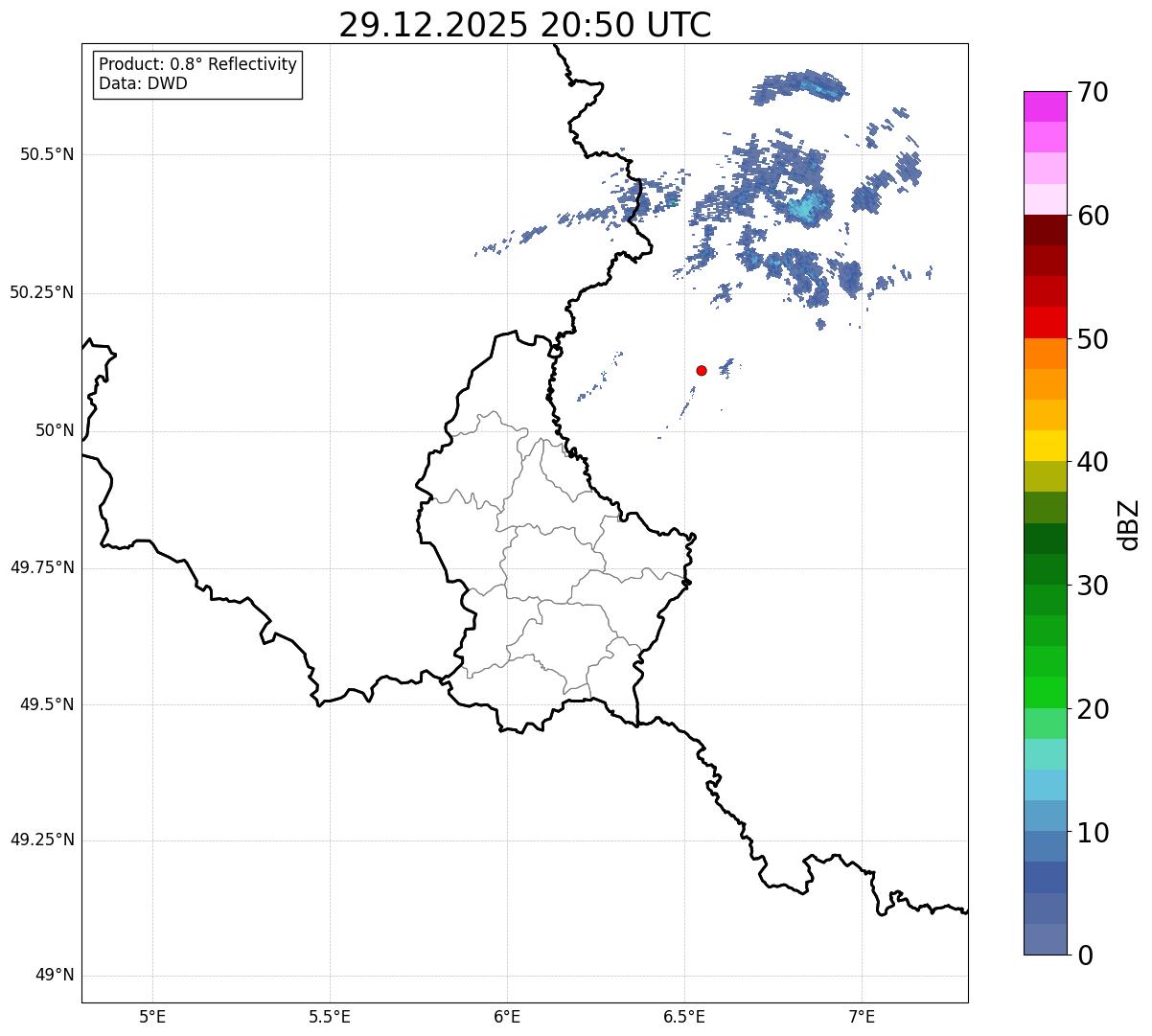Click the '20' colorbar tick label

(1093, 709)
